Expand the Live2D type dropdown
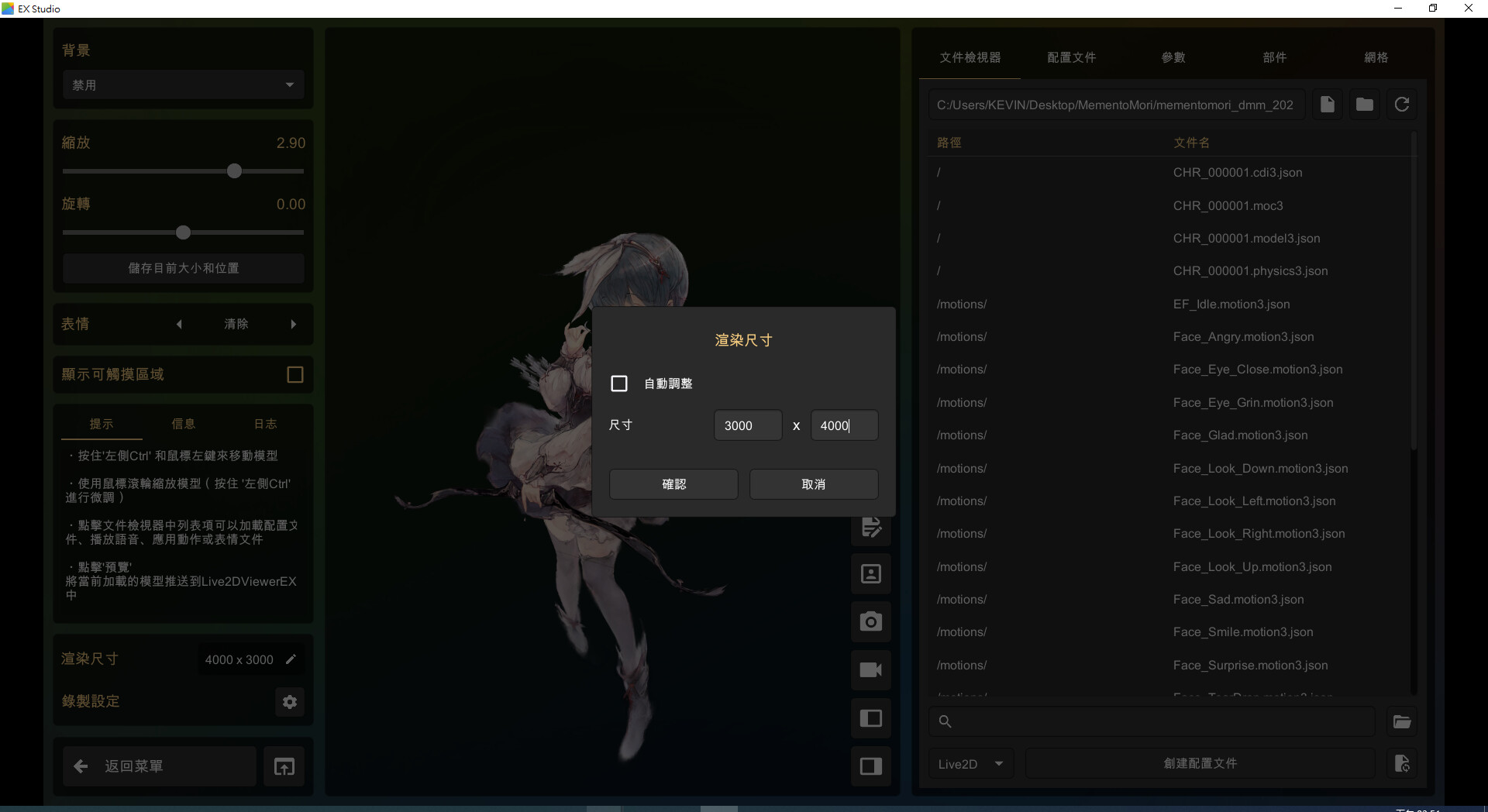1488x812 pixels. (x=970, y=764)
